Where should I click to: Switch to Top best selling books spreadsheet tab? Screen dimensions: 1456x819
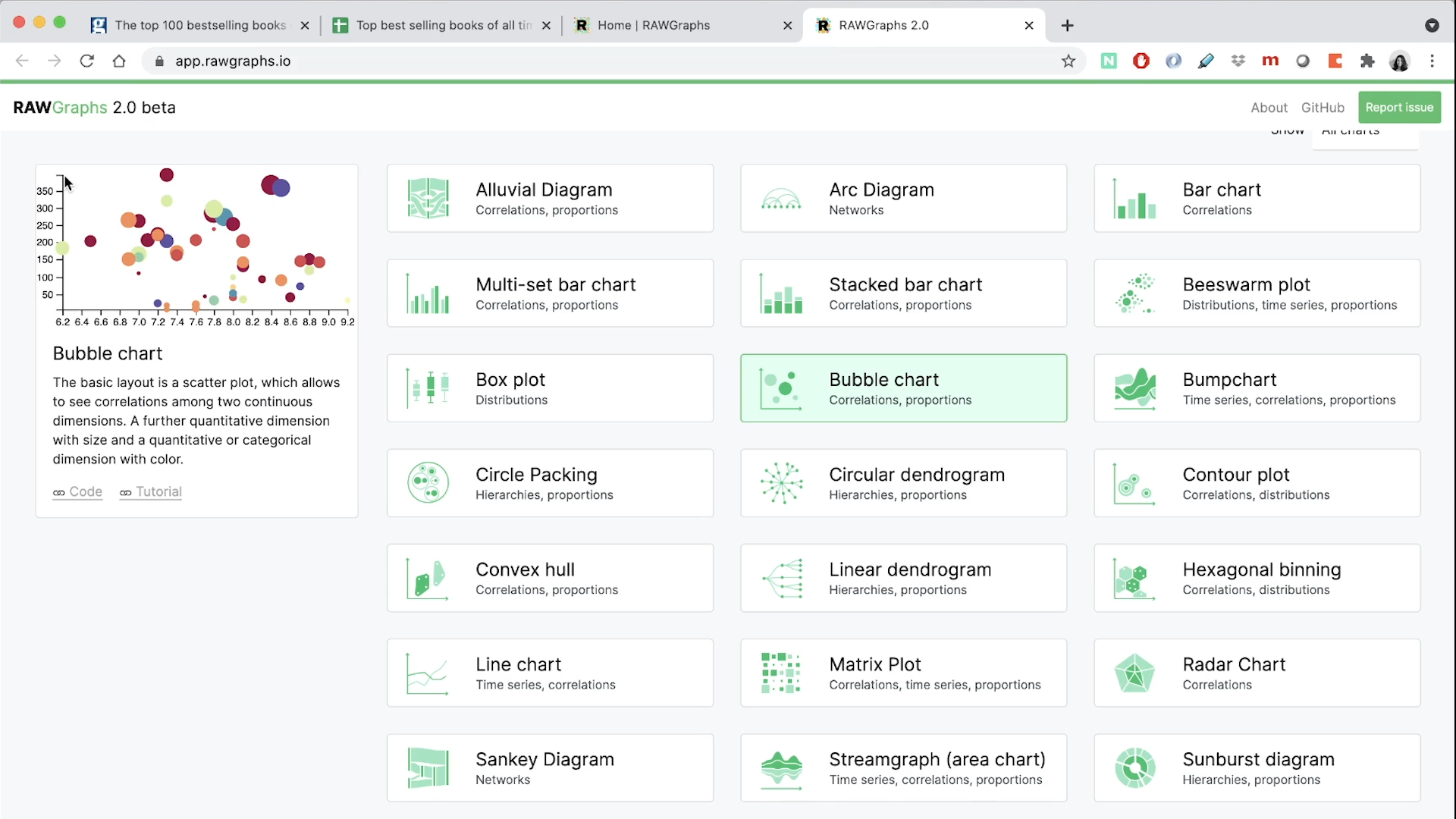coord(443,25)
